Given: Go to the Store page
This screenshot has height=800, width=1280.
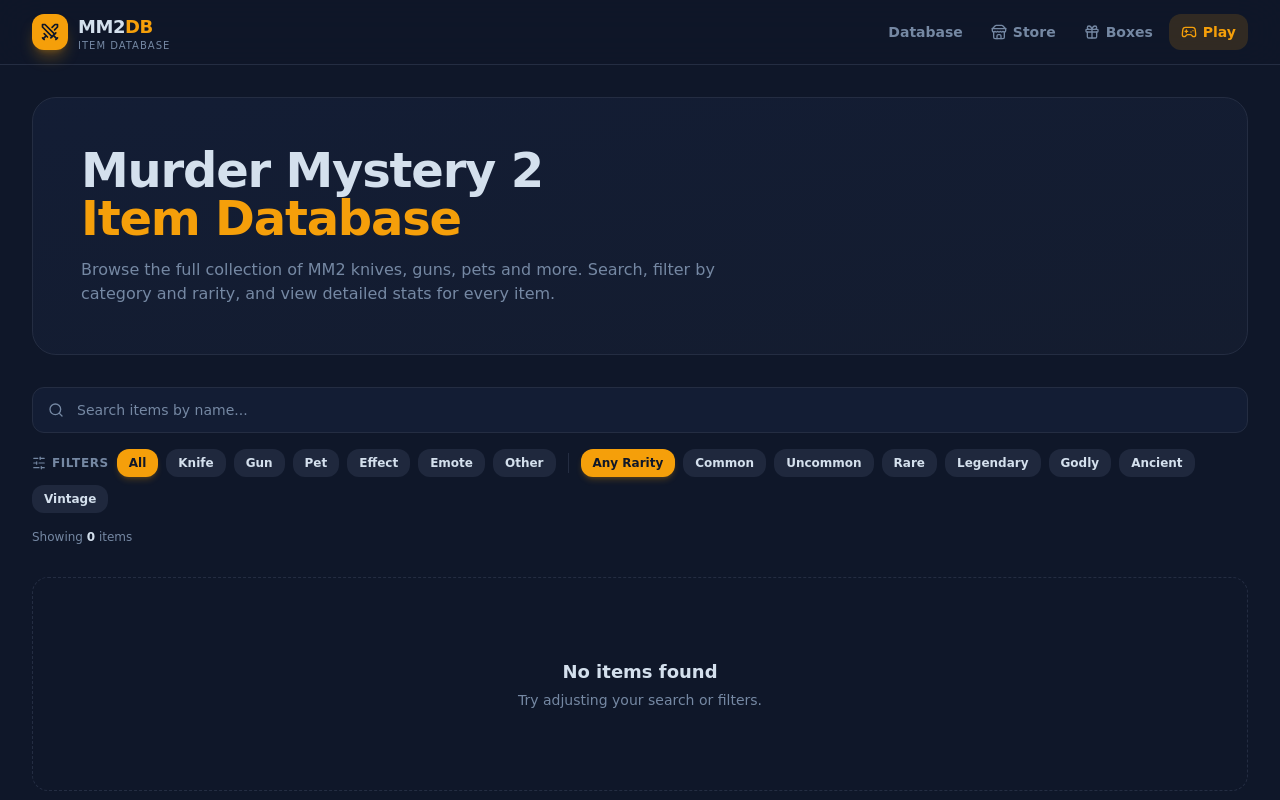Looking at the screenshot, I should click(x=1023, y=32).
